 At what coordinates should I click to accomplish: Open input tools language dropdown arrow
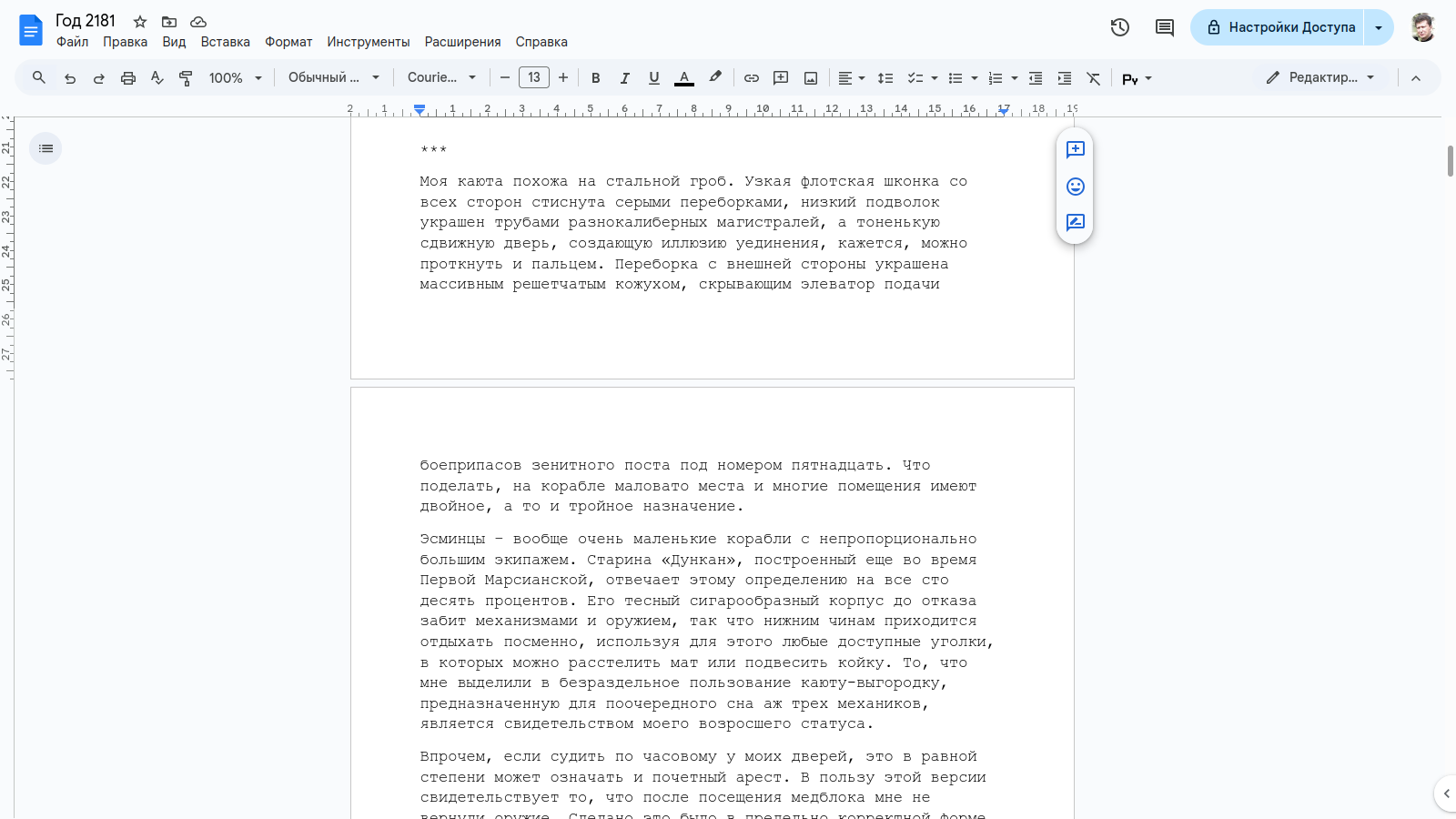tap(1148, 78)
